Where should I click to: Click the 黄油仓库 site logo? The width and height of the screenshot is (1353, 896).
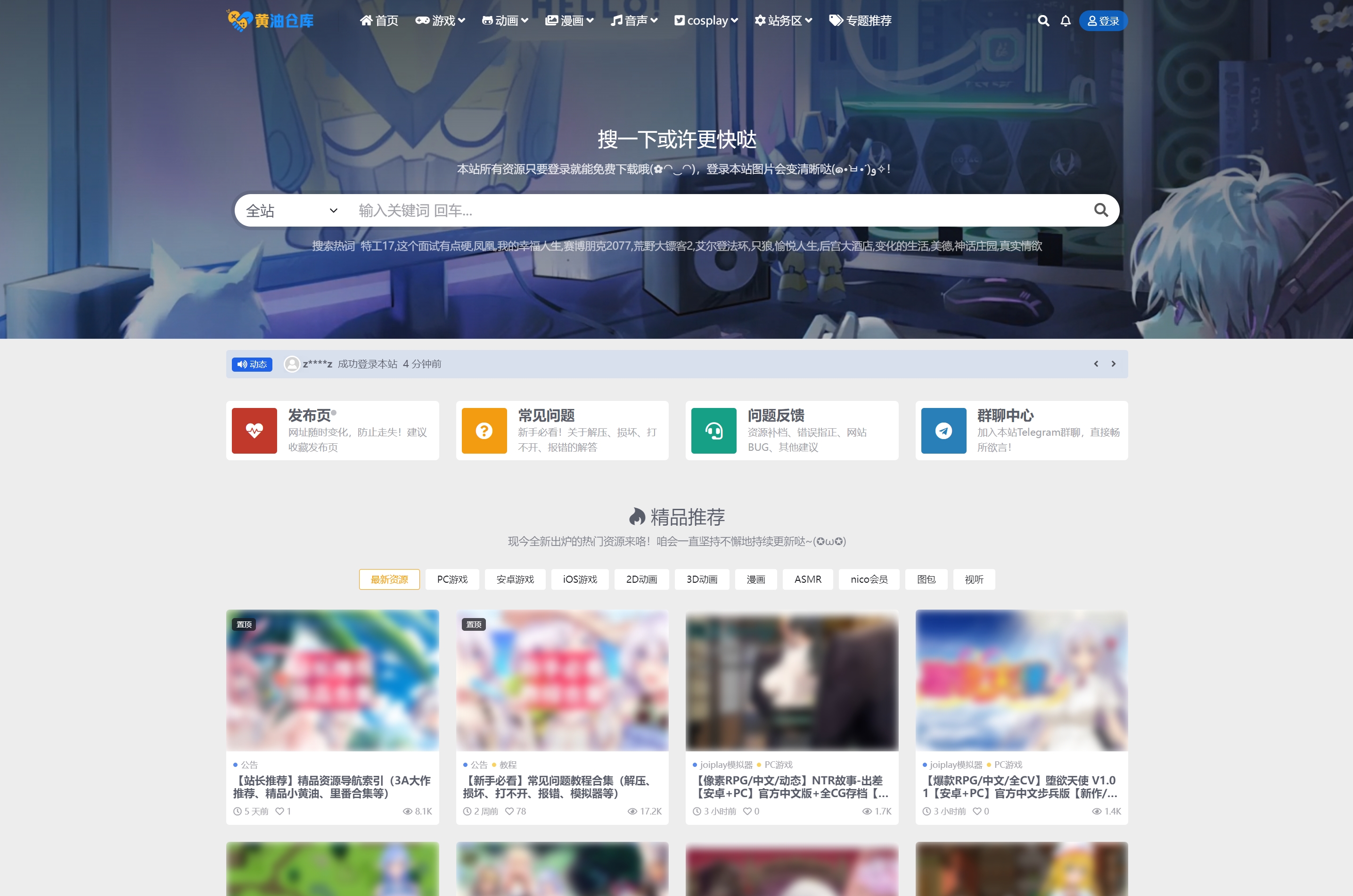click(x=270, y=21)
